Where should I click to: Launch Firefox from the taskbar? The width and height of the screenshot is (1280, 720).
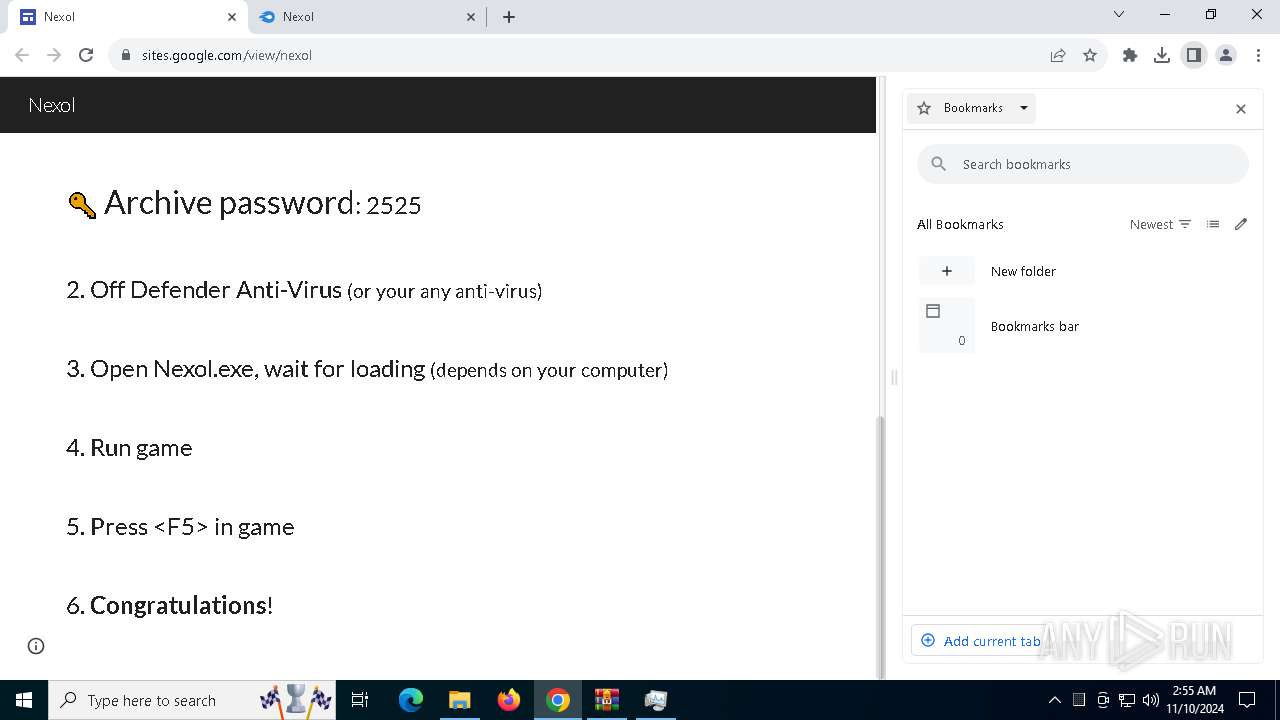[x=509, y=700]
